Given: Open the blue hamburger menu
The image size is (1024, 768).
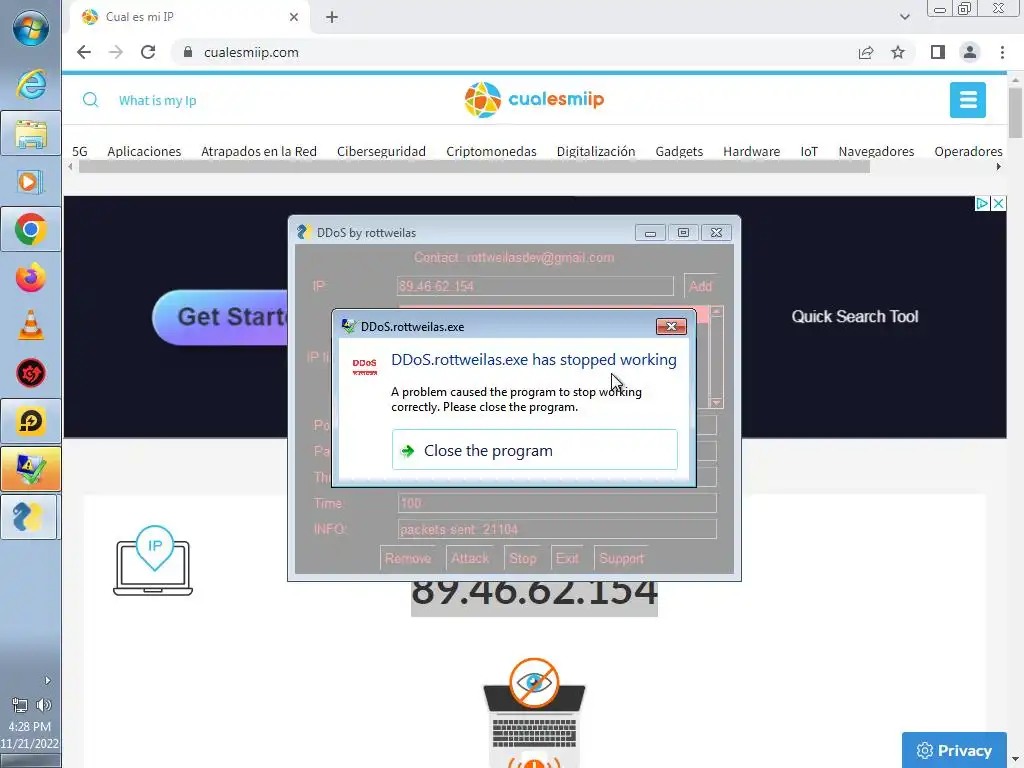Looking at the screenshot, I should [968, 100].
